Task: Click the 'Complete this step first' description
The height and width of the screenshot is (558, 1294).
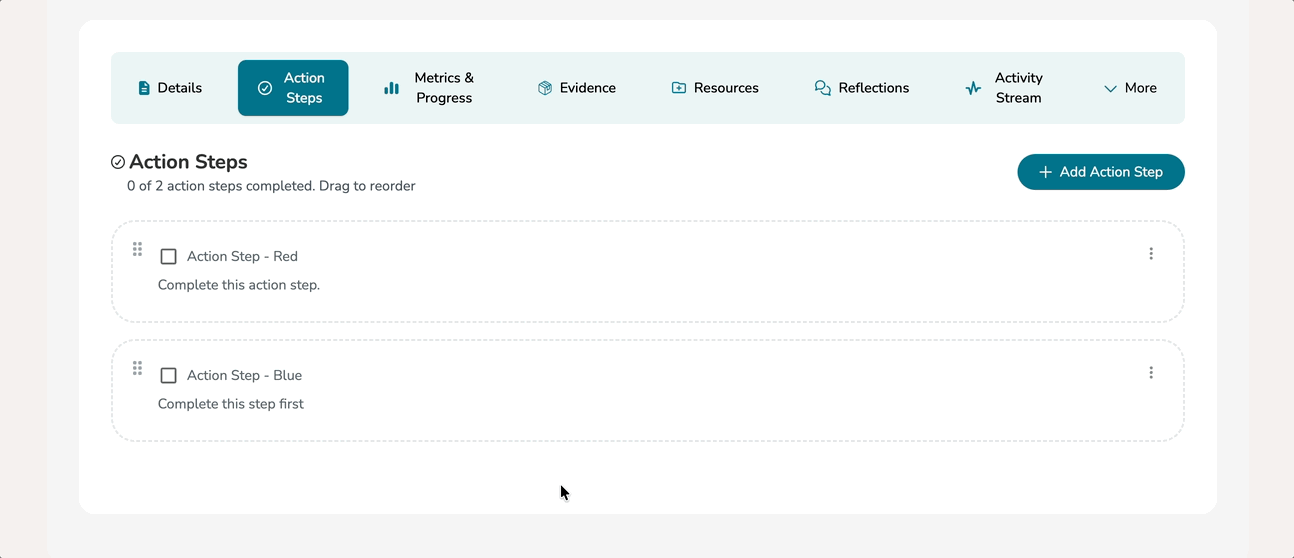Action: (231, 404)
